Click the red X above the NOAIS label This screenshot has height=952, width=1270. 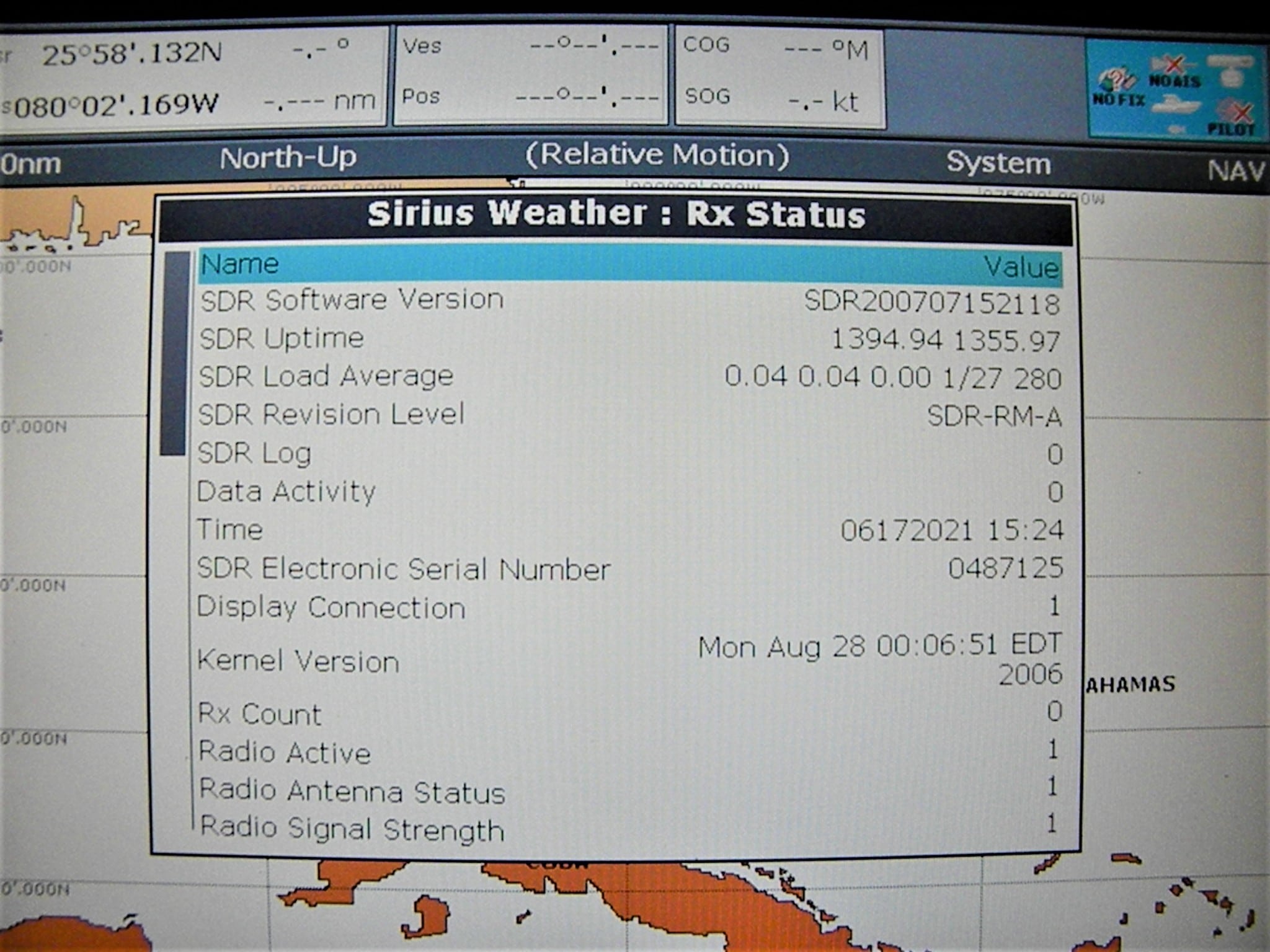(1173, 65)
